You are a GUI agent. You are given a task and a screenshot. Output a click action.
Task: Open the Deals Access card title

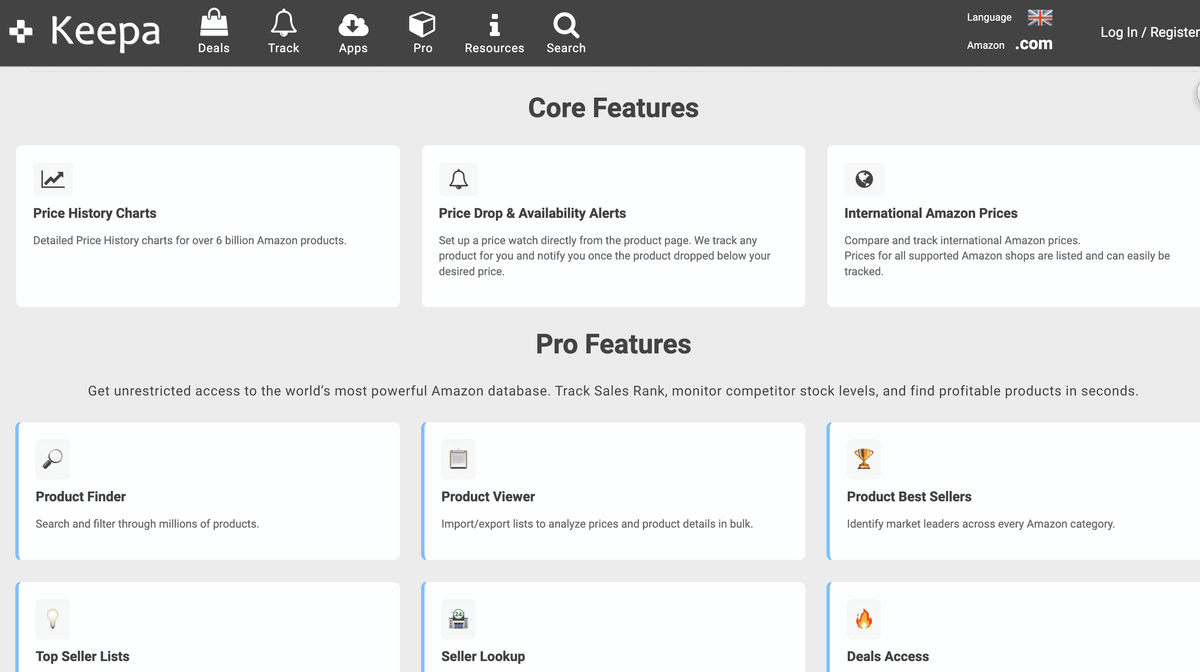pyautogui.click(x=888, y=656)
